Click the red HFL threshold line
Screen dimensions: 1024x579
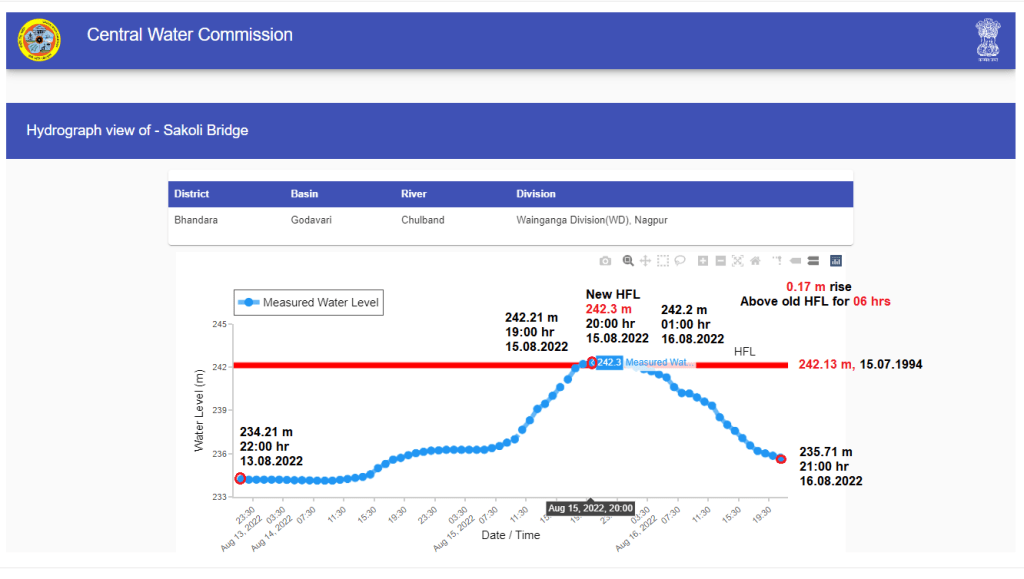tap(400, 365)
